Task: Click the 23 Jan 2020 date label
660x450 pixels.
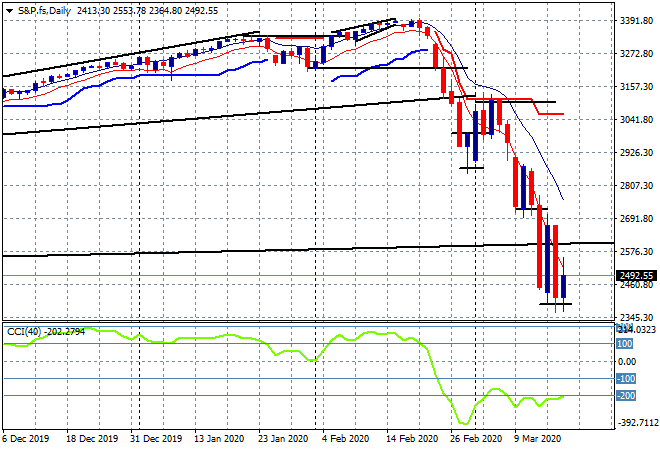Action: (283, 439)
